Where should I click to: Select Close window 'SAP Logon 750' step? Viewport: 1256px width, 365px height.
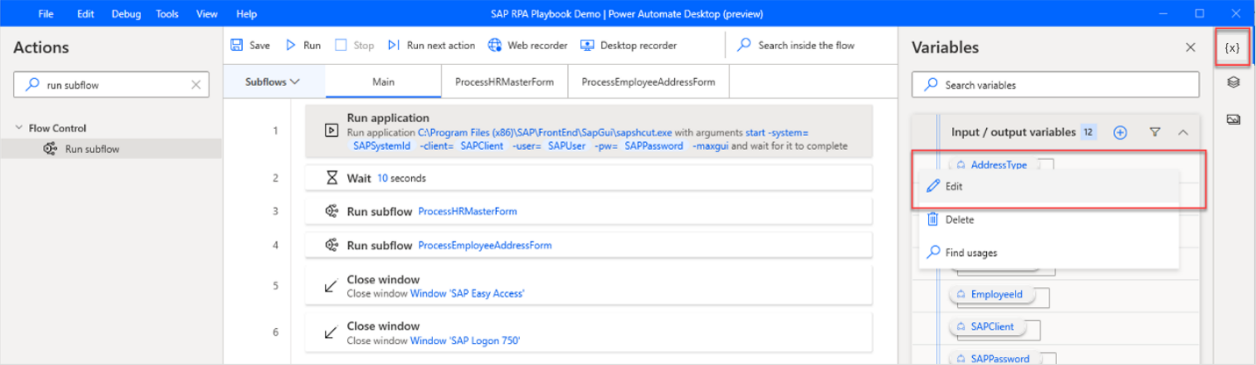pos(589,333)
